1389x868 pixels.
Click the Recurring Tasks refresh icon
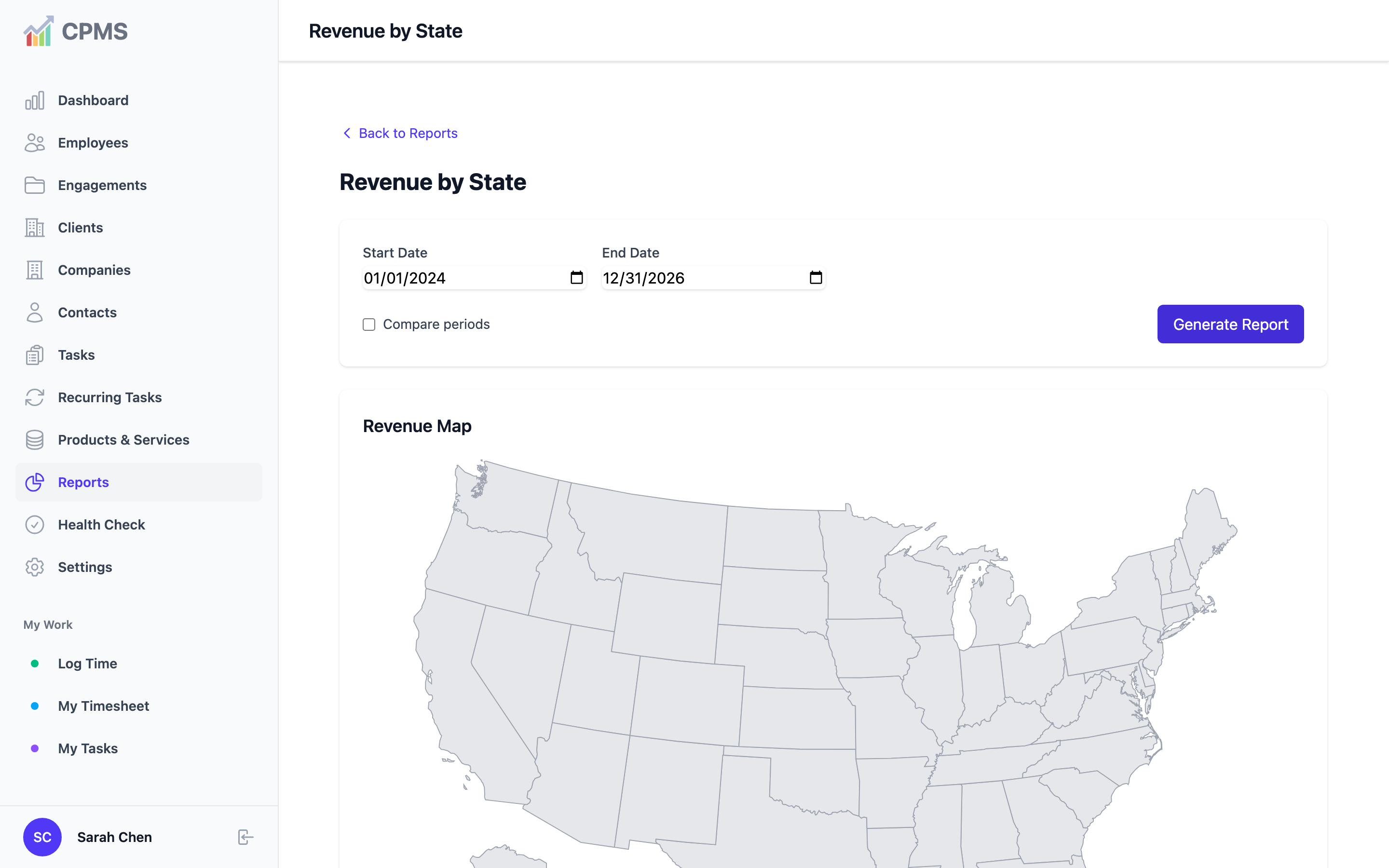point(34,398)
